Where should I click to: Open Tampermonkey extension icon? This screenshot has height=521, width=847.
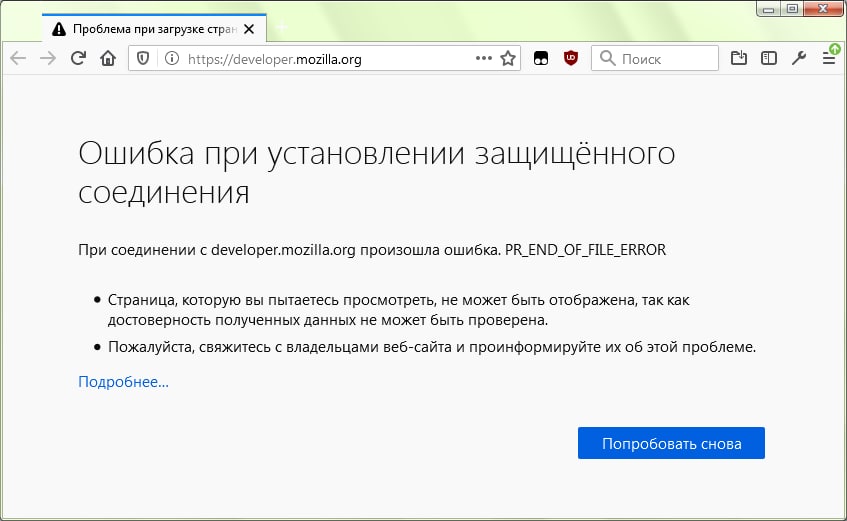[541, 58]
